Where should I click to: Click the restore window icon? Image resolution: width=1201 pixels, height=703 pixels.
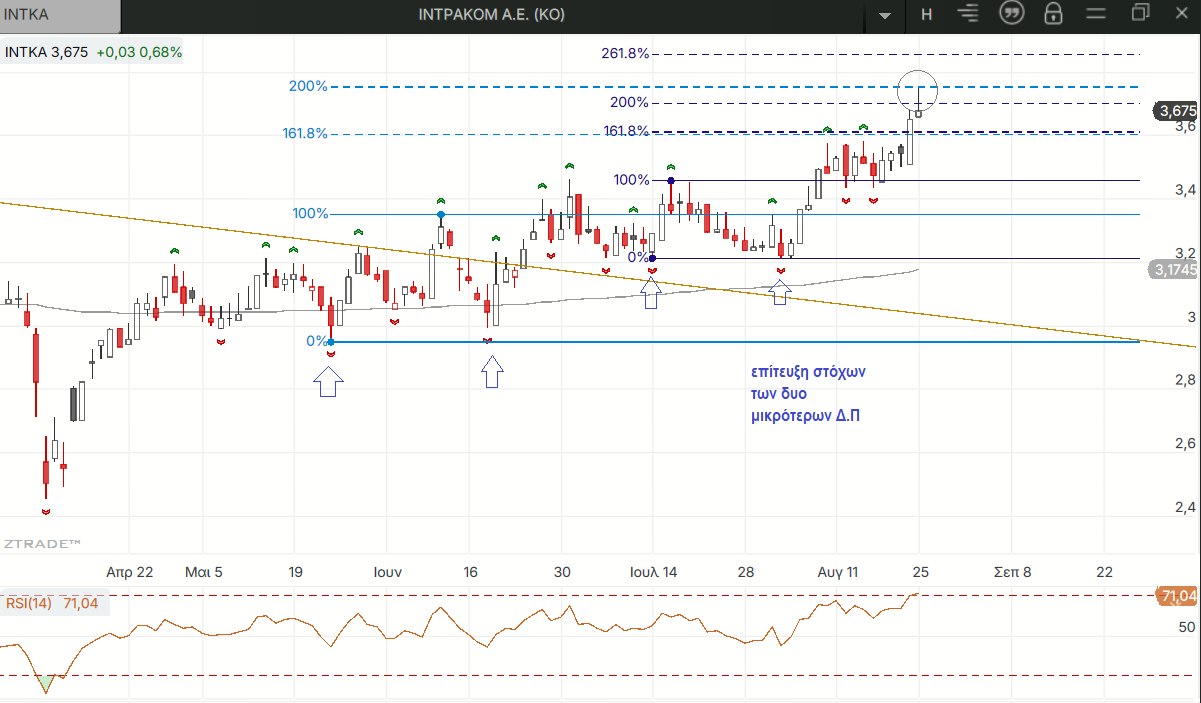1140,13
